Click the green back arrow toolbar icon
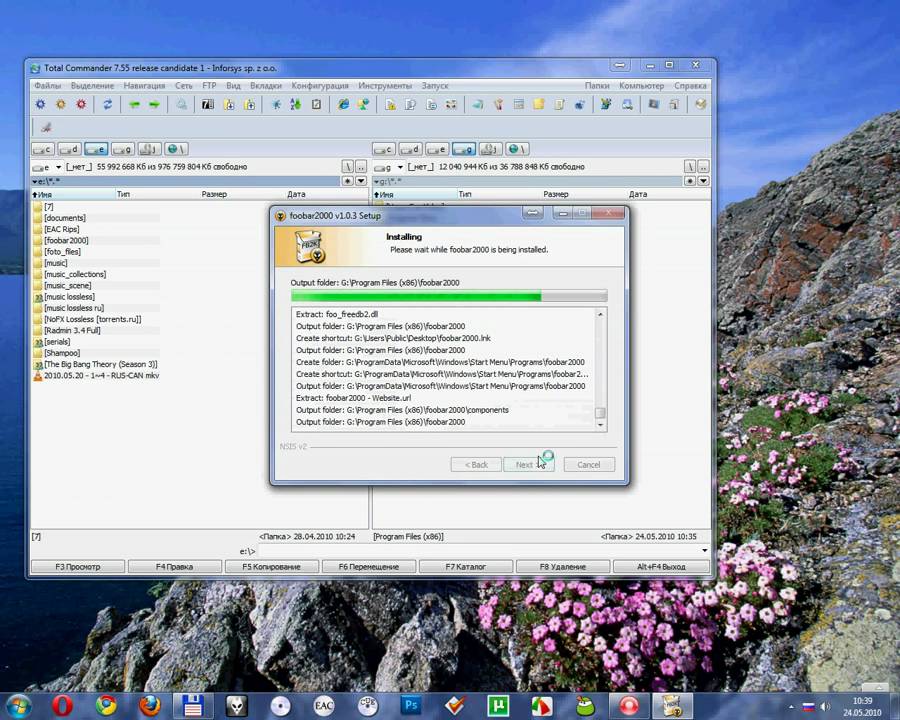Screen dimensions: 900x720 point(134,104)
